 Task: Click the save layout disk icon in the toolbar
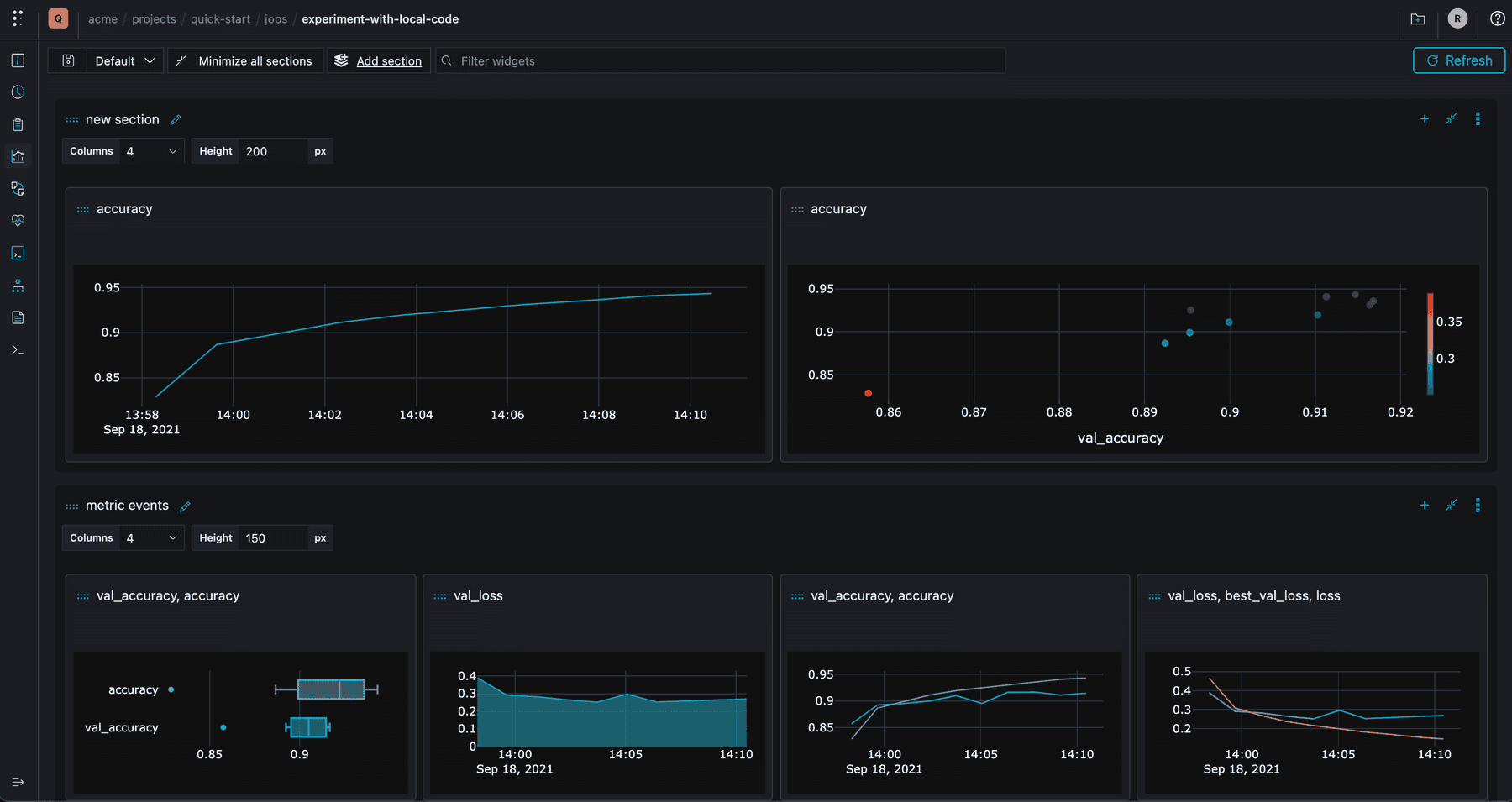pos(67,60)
